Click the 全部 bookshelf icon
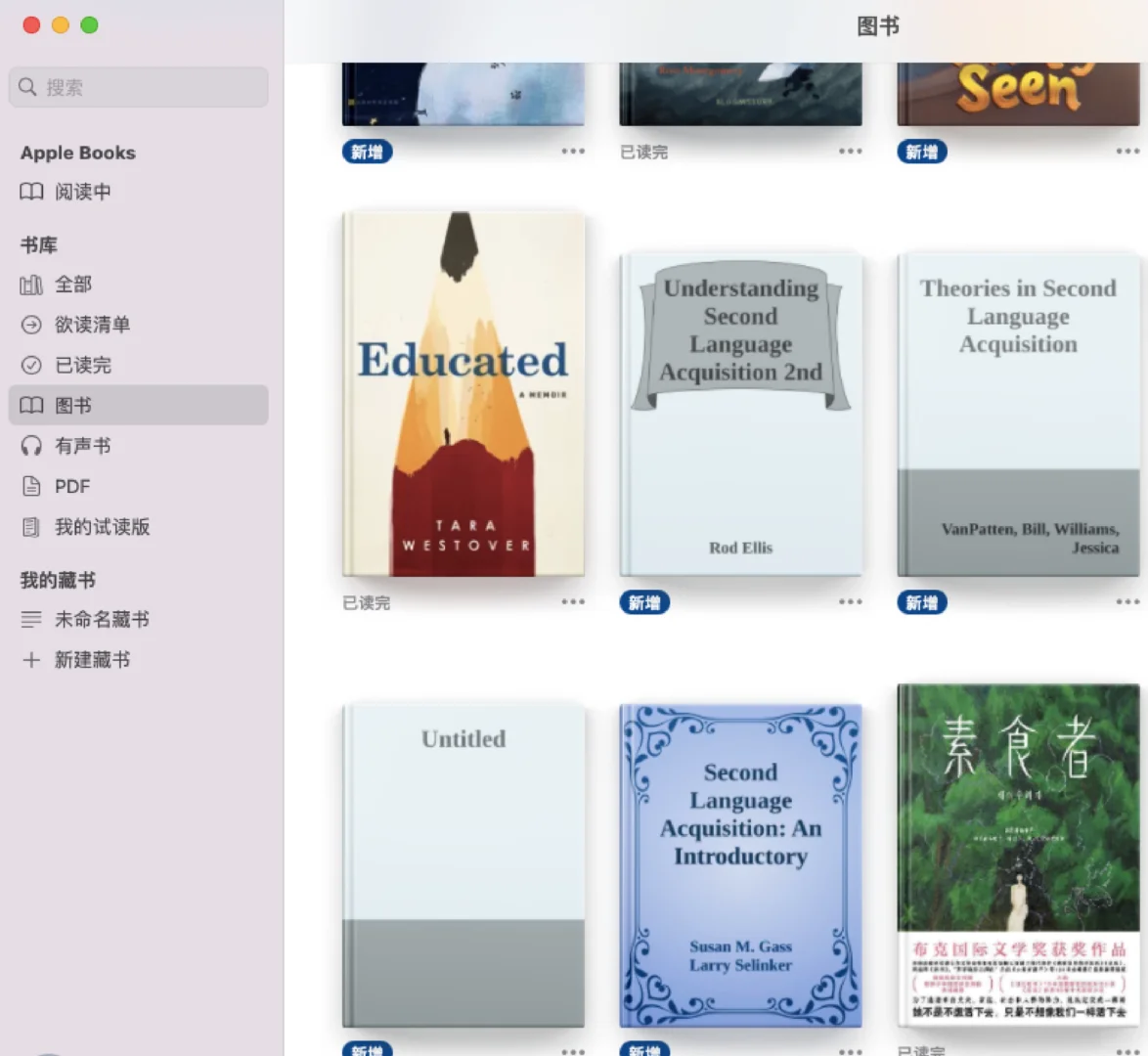 pyautogui.click(x=30, y=285)
